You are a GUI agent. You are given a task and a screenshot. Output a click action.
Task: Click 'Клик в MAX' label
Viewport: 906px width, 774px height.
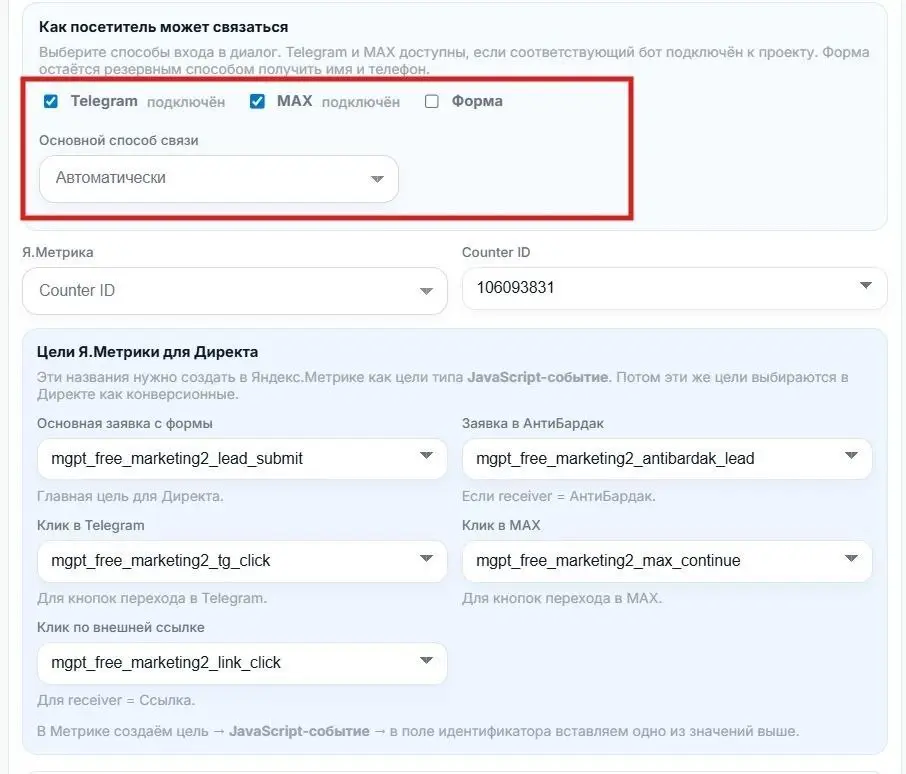(501, 526)
